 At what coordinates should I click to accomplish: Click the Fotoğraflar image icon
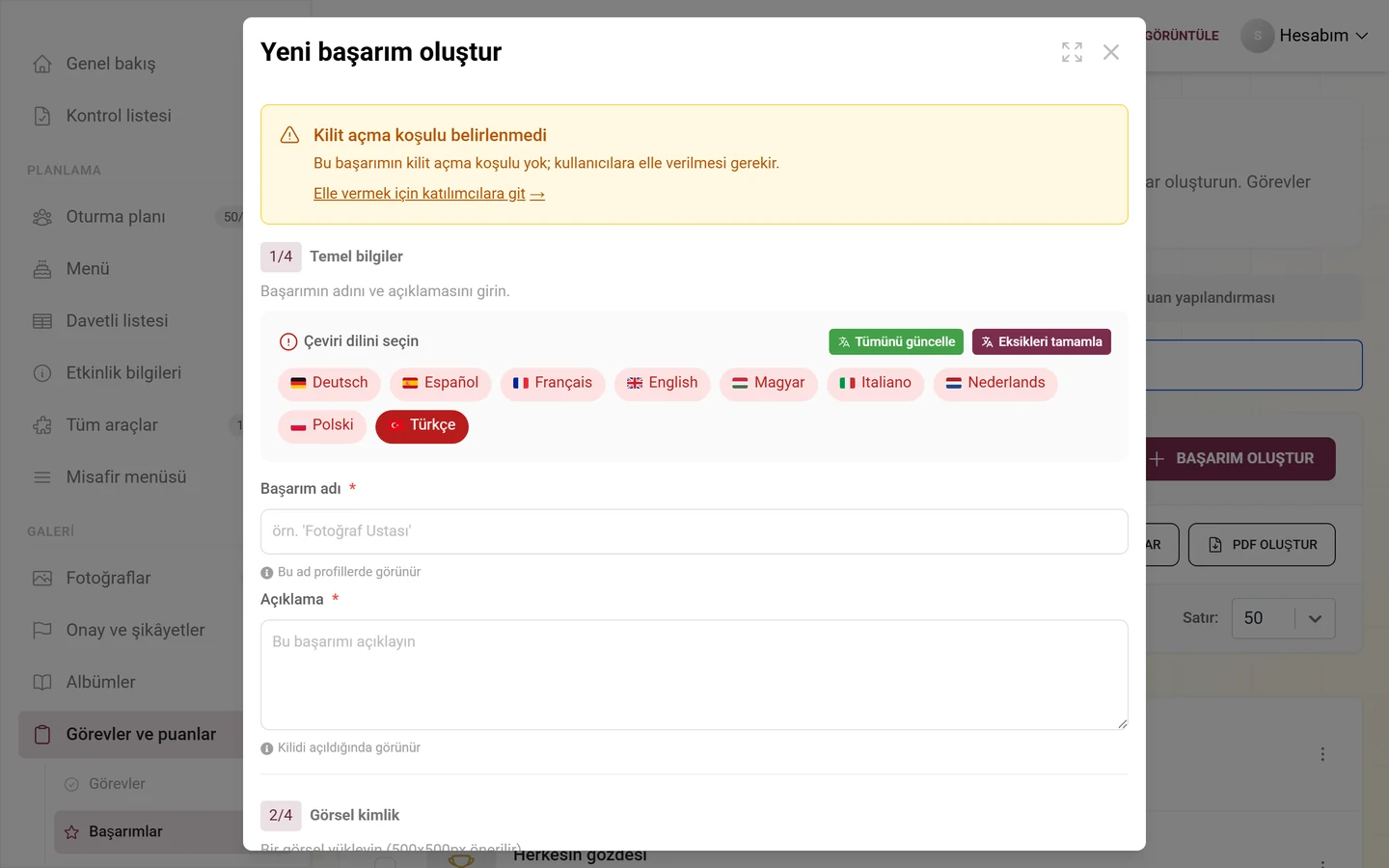42,579
